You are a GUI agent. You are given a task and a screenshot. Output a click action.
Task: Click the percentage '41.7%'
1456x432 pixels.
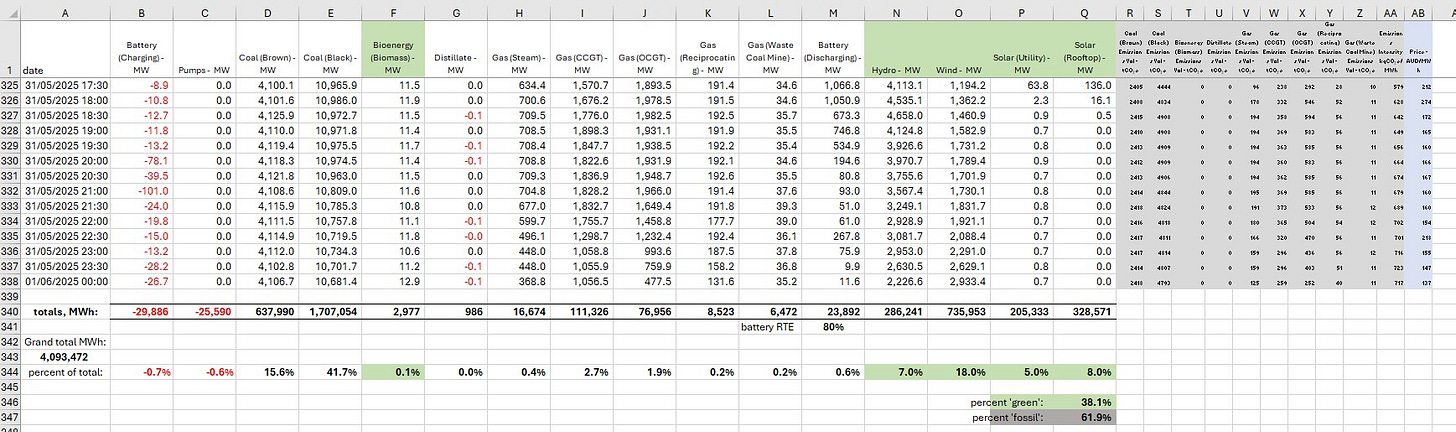[x=330, y=371]
